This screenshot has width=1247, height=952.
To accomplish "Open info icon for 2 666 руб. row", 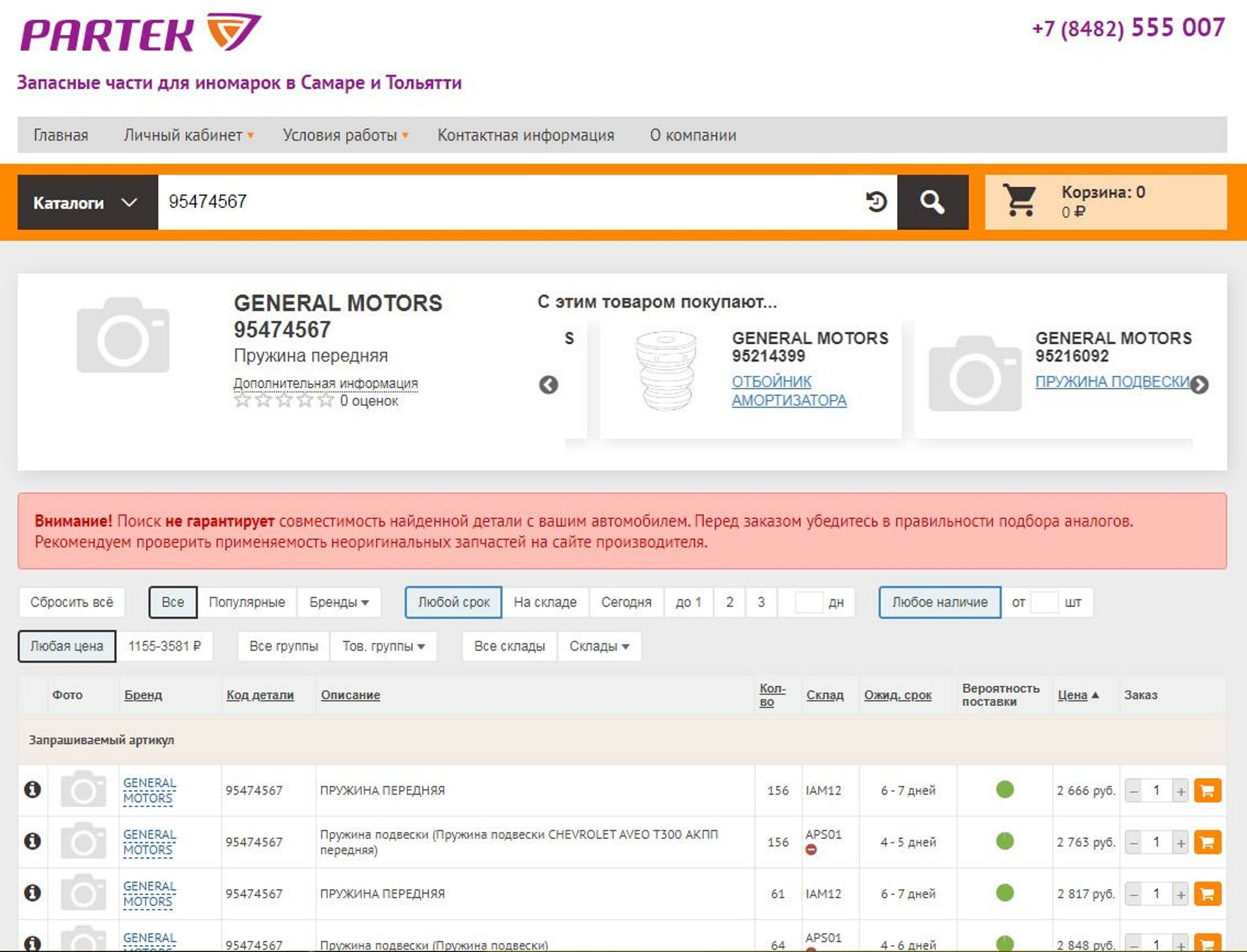I will click(x=32, y=790).
